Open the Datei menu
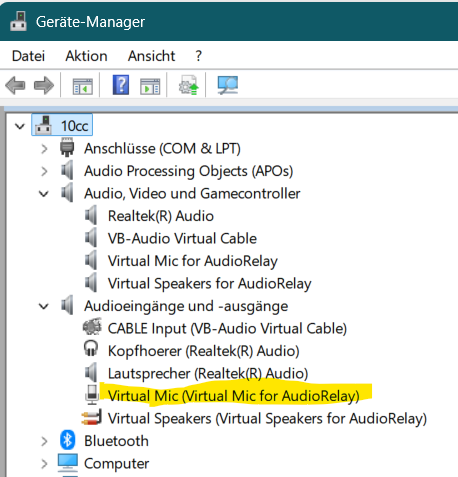 pos(28,56)
